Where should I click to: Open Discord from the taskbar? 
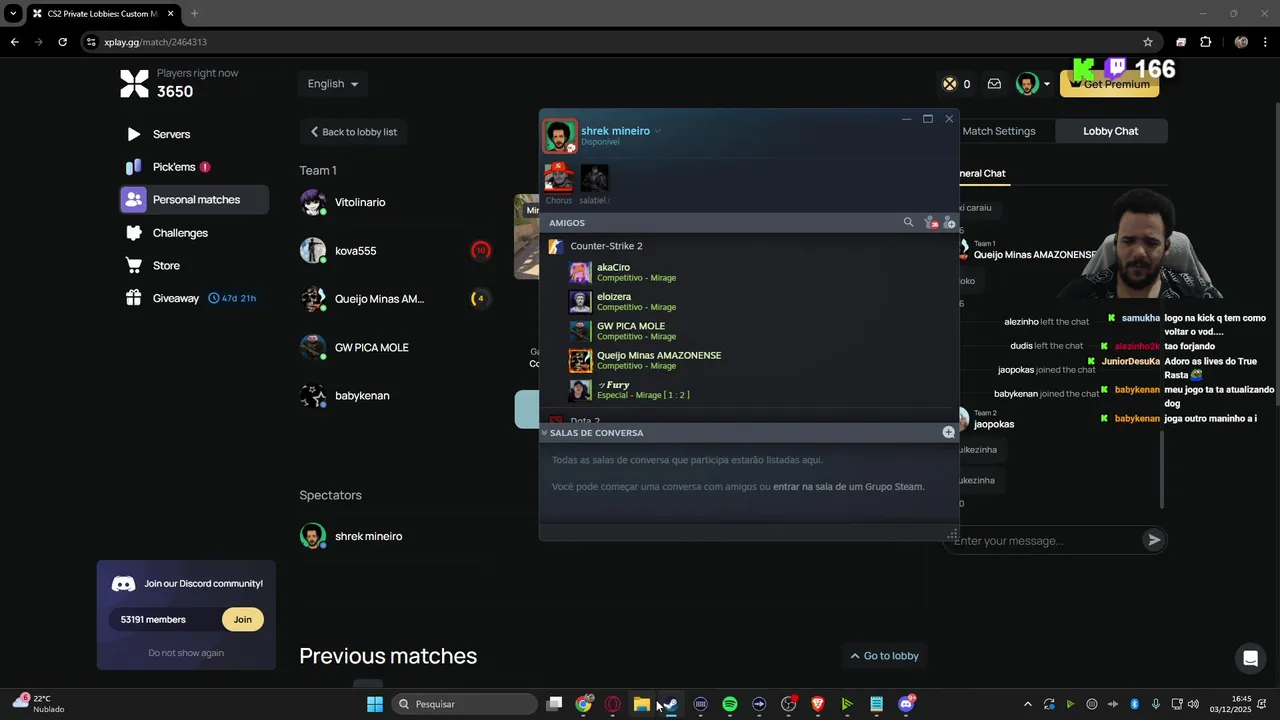pos(906,704)
